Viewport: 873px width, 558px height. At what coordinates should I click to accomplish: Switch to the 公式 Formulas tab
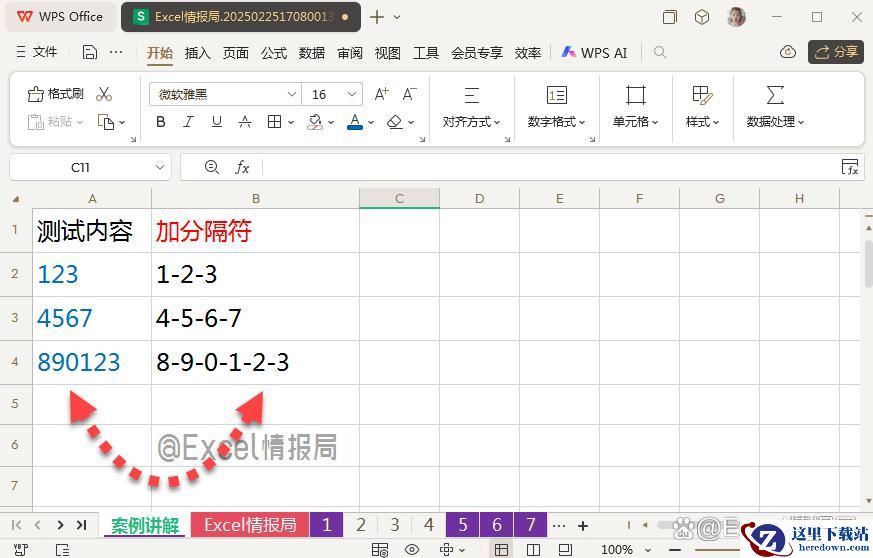click(274, 53)
